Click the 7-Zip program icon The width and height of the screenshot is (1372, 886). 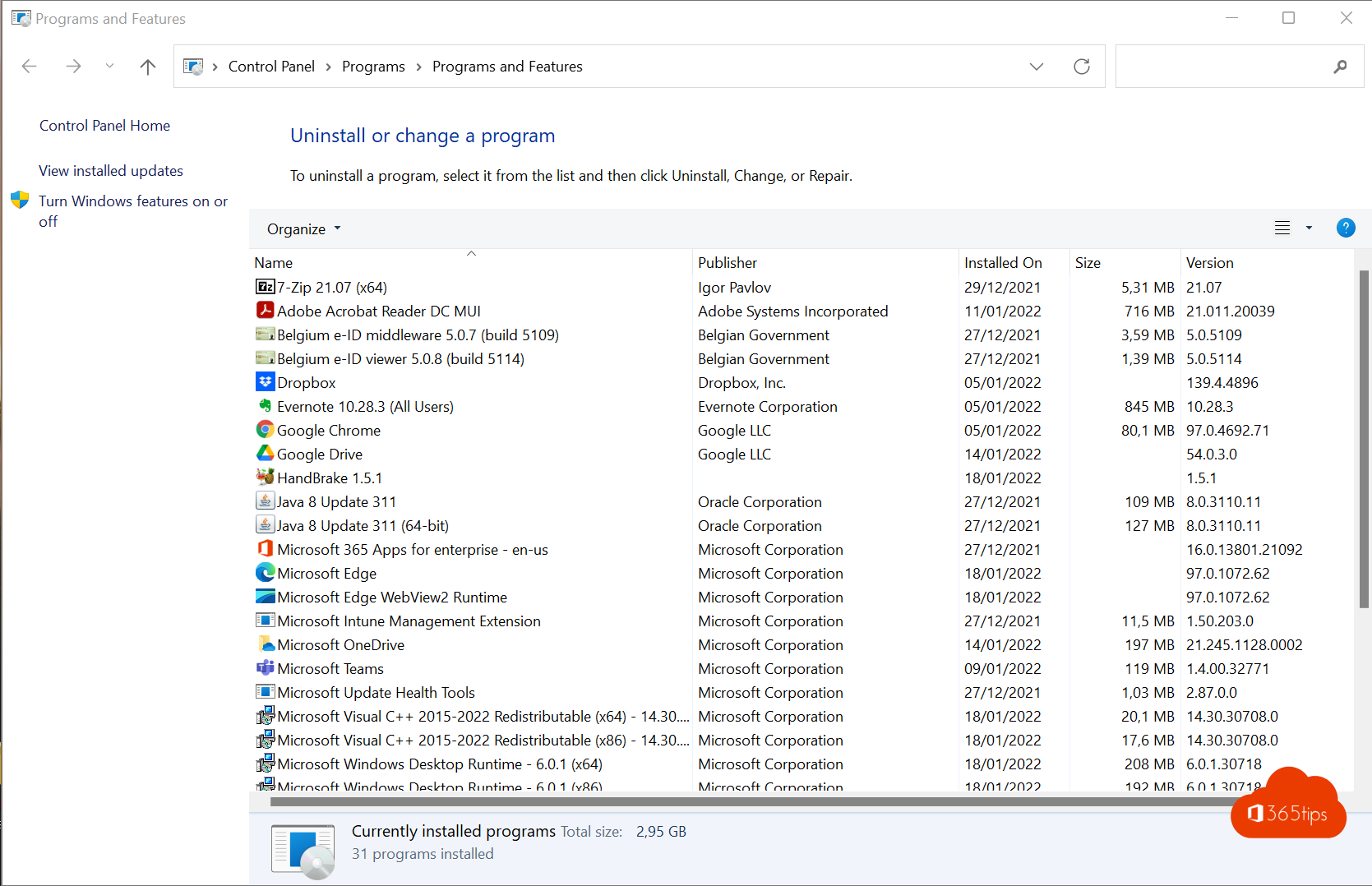pyautogui.click(x=265, y=287)
